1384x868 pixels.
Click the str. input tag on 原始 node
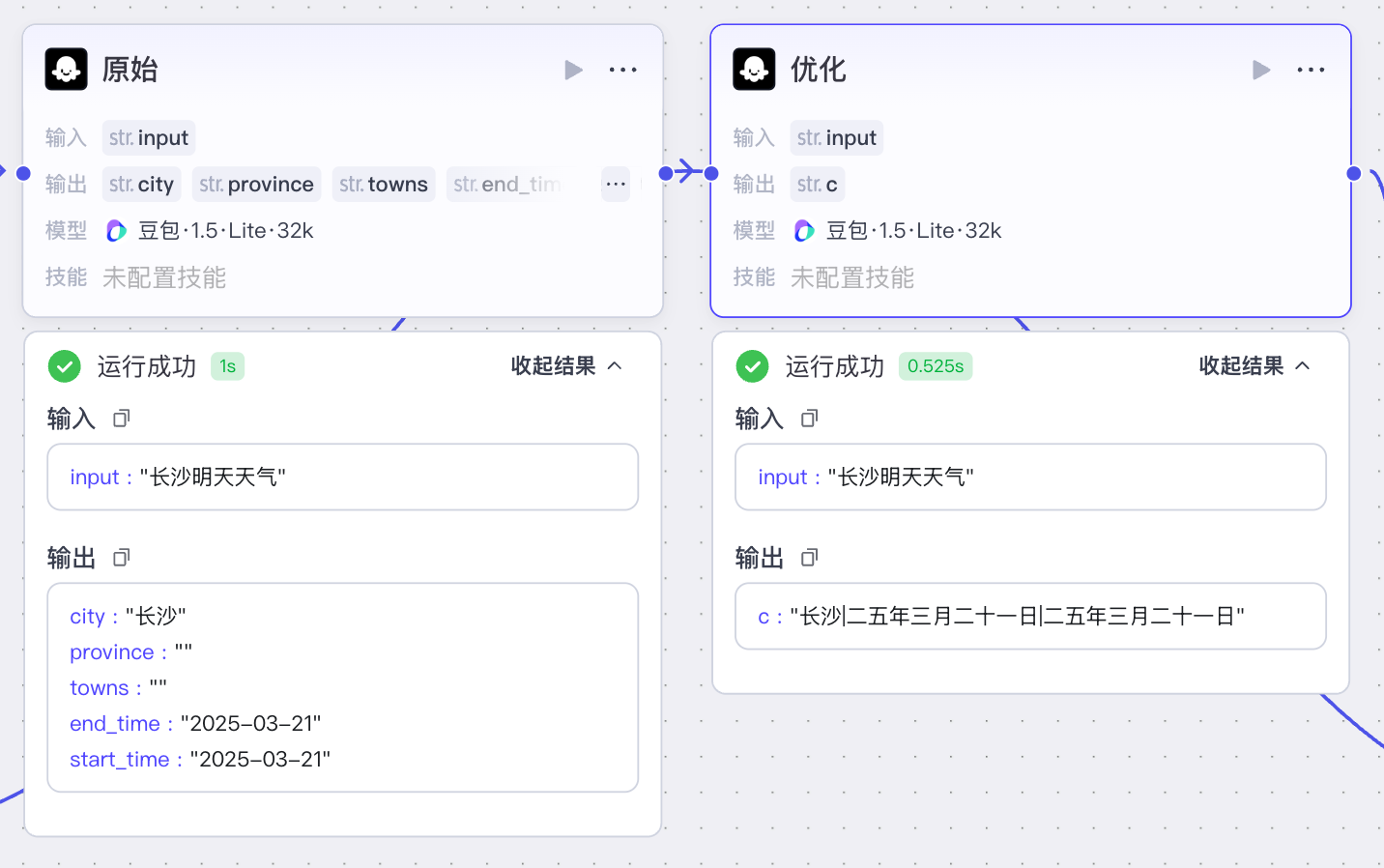click(149, 138)
